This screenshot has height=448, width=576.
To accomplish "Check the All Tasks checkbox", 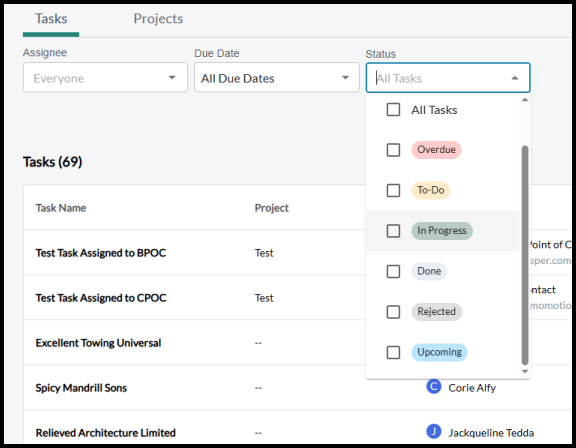I will pos(393,109).
